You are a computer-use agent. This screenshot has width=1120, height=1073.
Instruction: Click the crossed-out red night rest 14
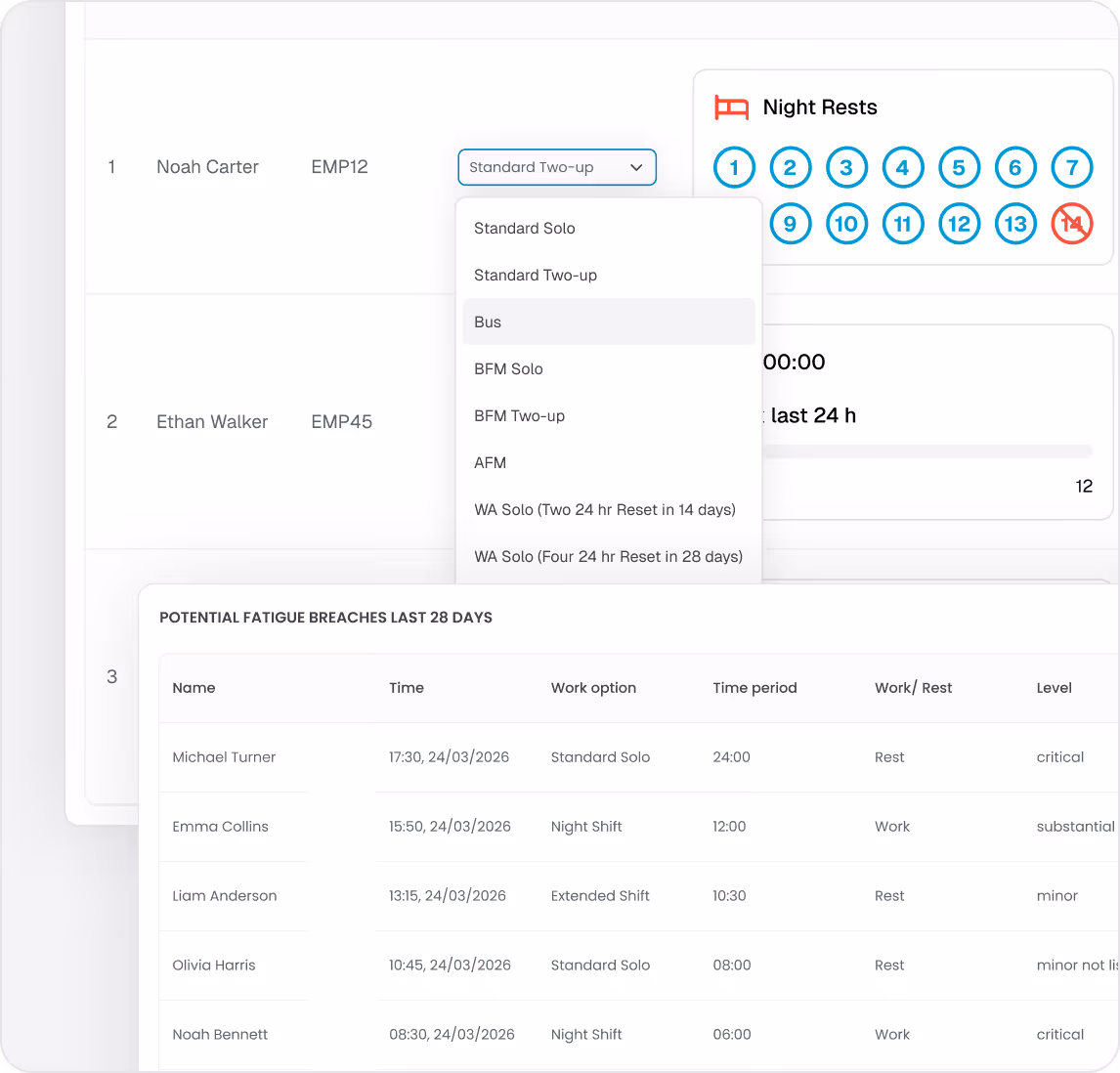point(1072,224)
